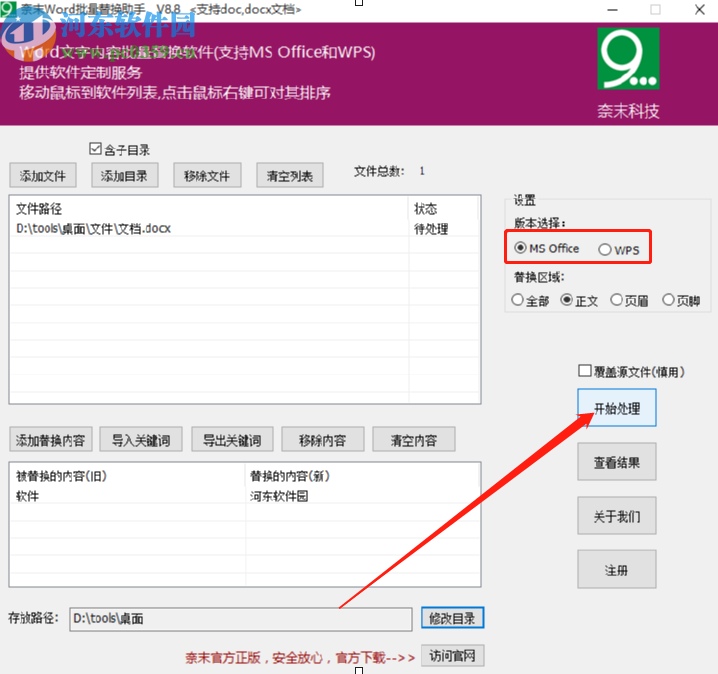The height and width of the screenshot is (674, 718).
Task: Select the MS Office radio button
Action: click(x=520, y=248)
